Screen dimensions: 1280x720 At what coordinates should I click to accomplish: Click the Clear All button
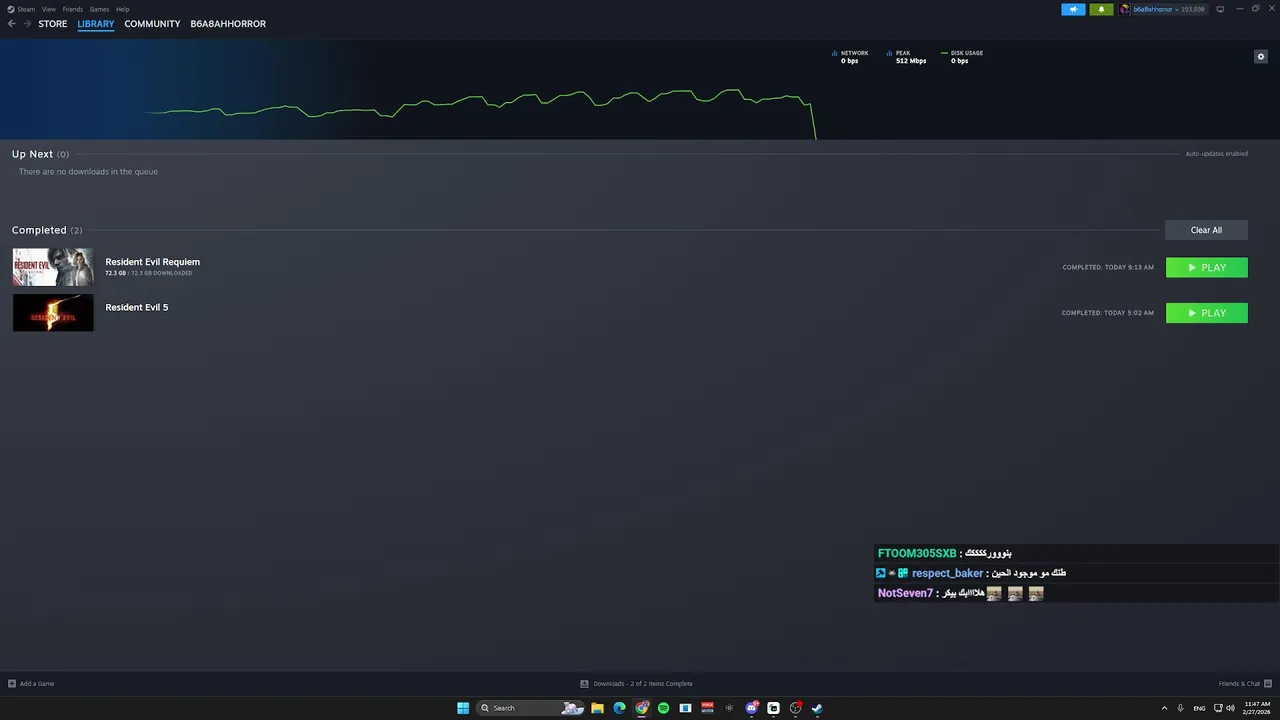pos(1206,230)
